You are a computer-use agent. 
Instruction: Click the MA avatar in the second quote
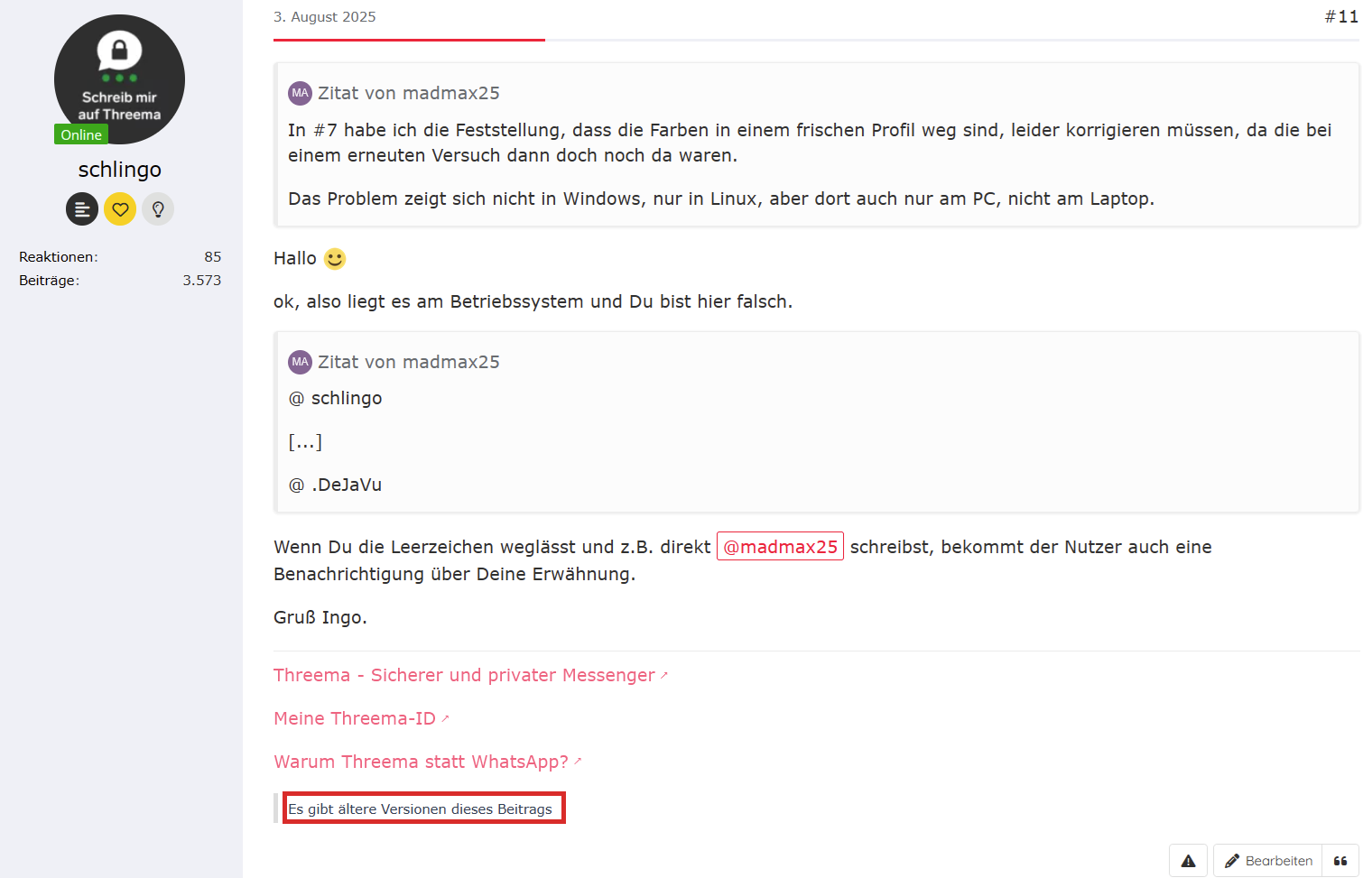[300, 362]
